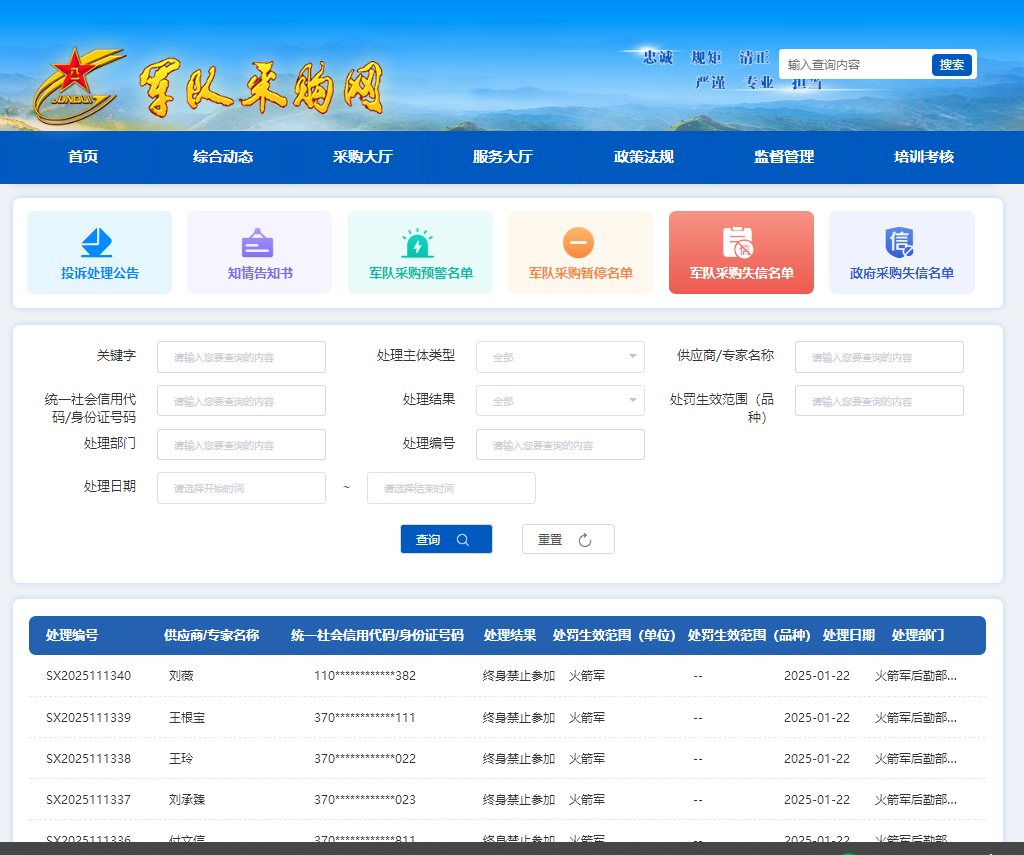Click the 军队采购预警名单 alarm light icon
The image size is (1024, 855).
417,243
